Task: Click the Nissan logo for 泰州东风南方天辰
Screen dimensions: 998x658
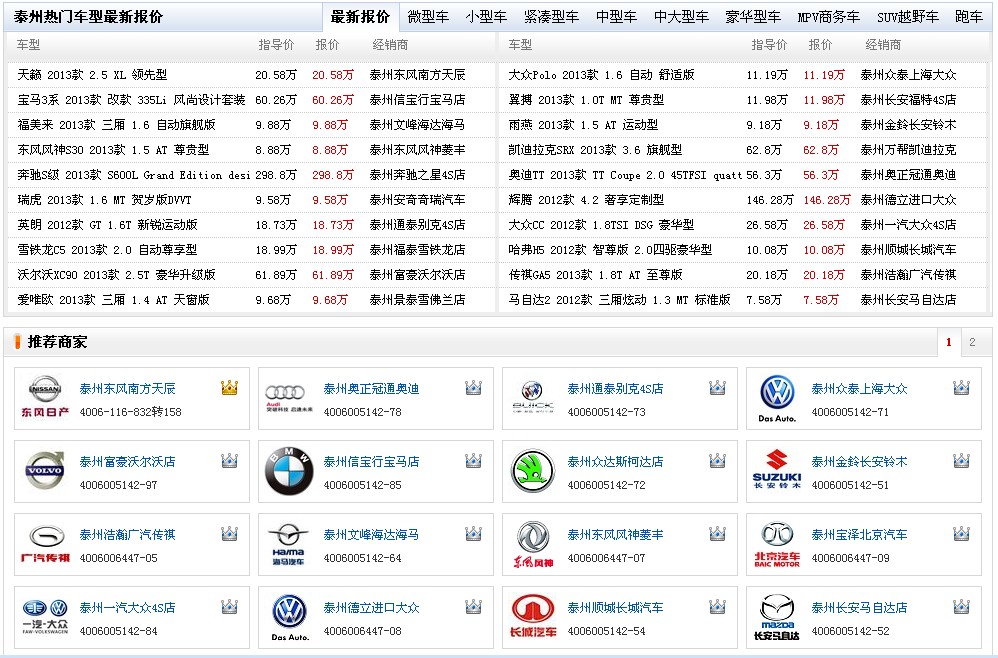Action: pos(45,397)
